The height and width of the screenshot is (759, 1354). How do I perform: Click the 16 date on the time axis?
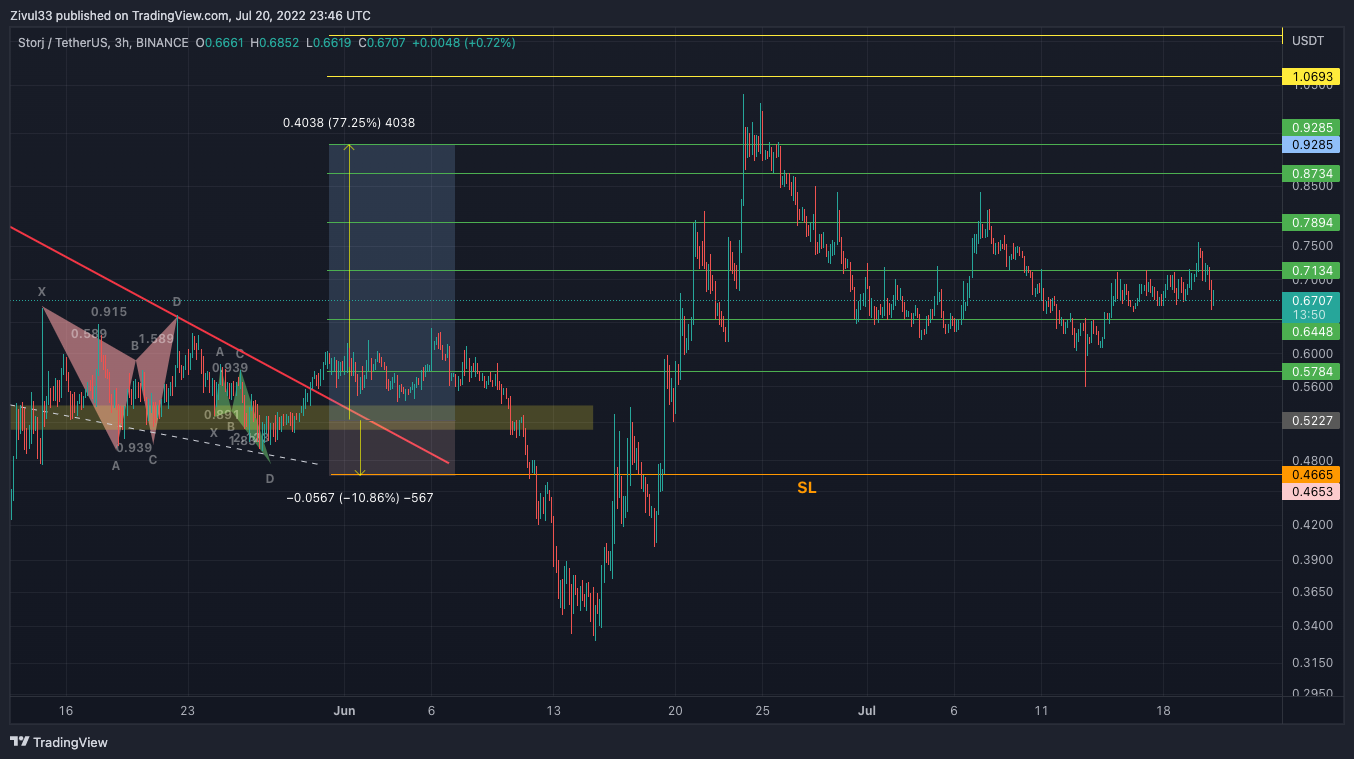coord(66,711)
